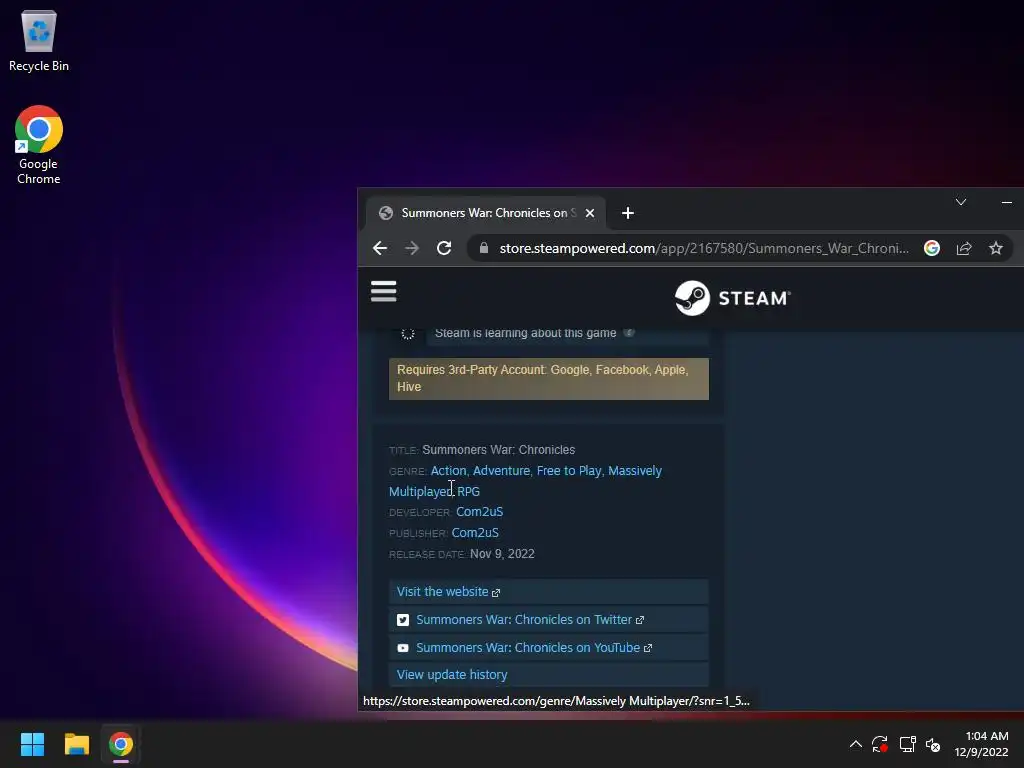Open the Adventure genre link
This screenshot has width=1024, height=768.
click(501, 471)
